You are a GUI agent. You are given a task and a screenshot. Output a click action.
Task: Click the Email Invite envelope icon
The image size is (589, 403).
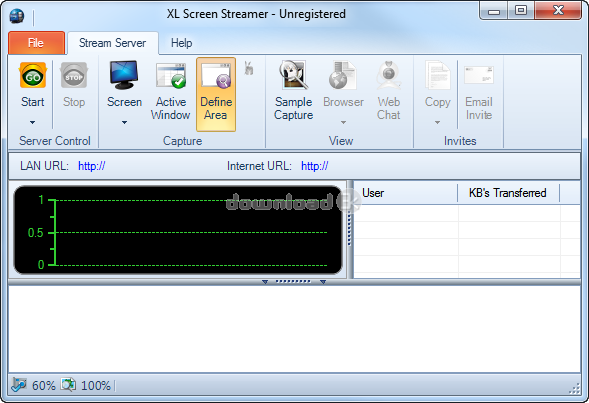tap(479, 75)
